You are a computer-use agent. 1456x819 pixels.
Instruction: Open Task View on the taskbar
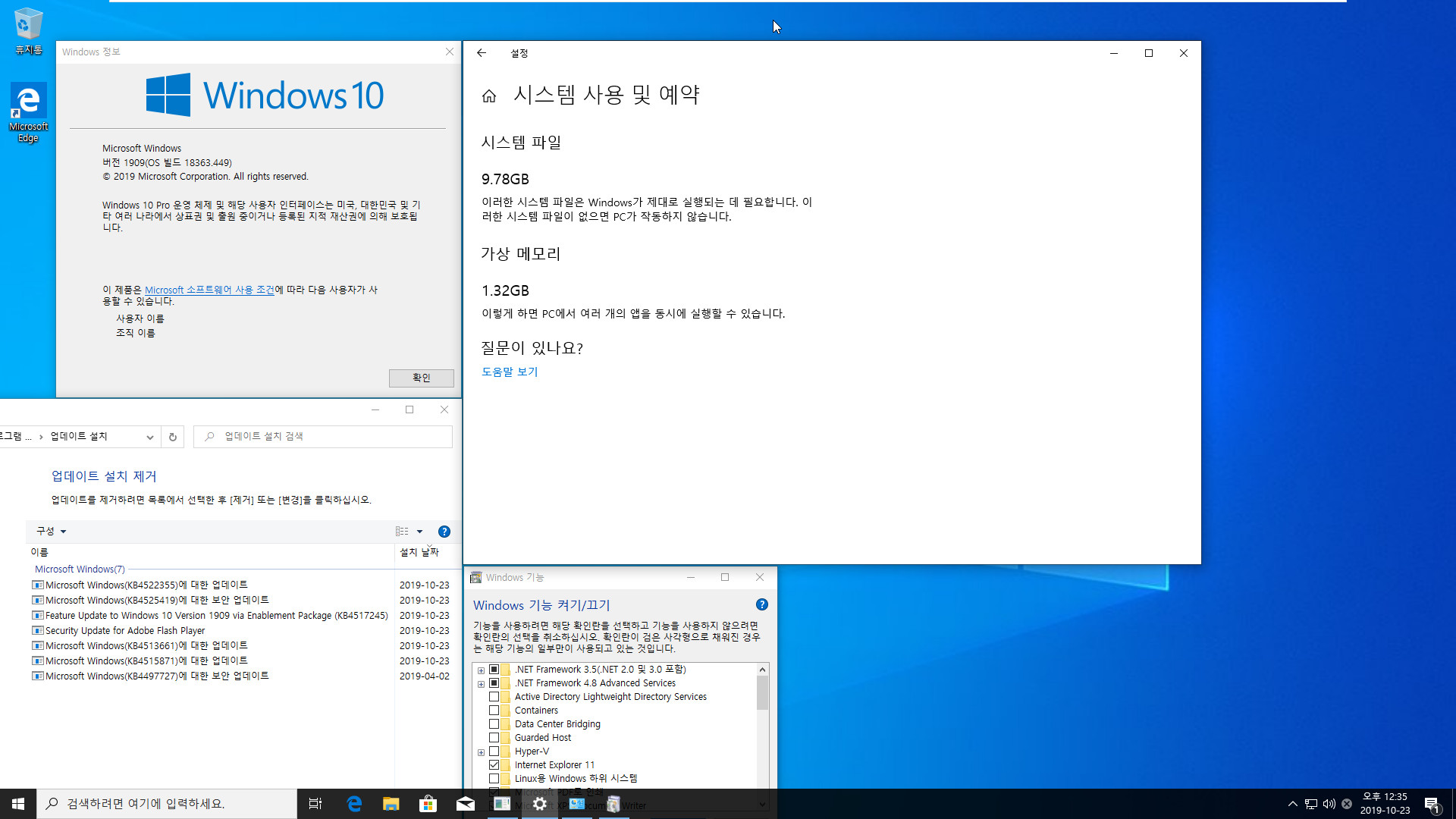(315, 804)
